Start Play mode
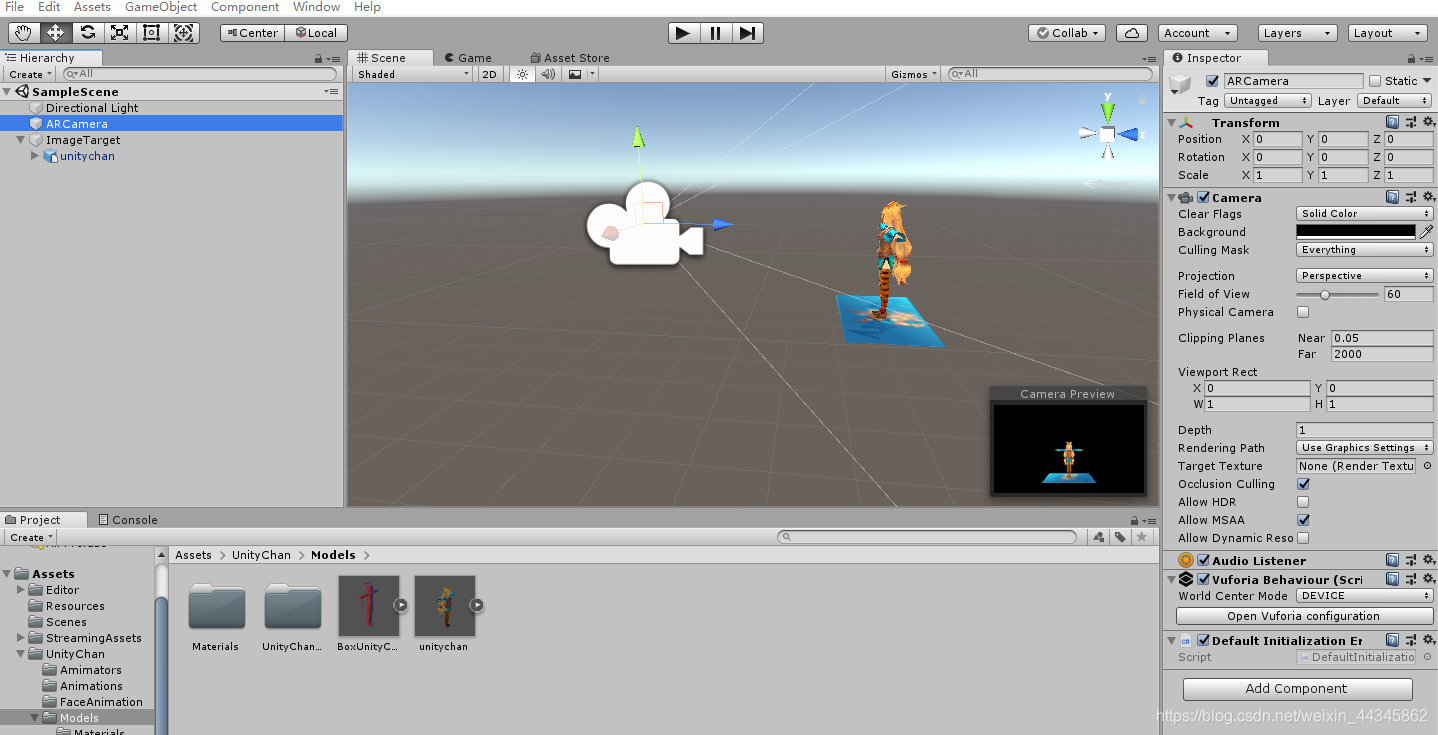 coord(683,33)
